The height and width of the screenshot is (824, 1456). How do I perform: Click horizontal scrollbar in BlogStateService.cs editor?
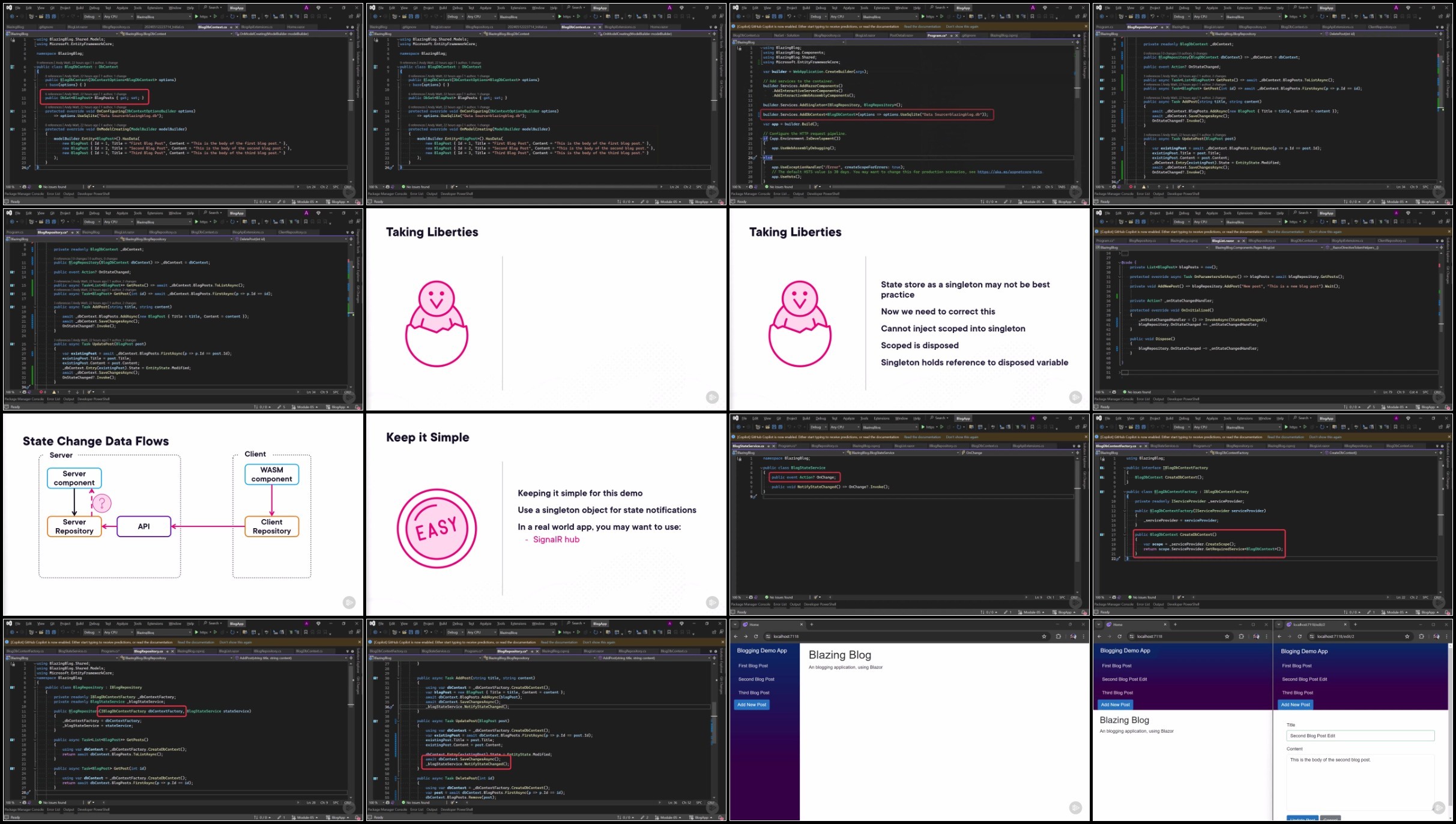tap(928, 597)
